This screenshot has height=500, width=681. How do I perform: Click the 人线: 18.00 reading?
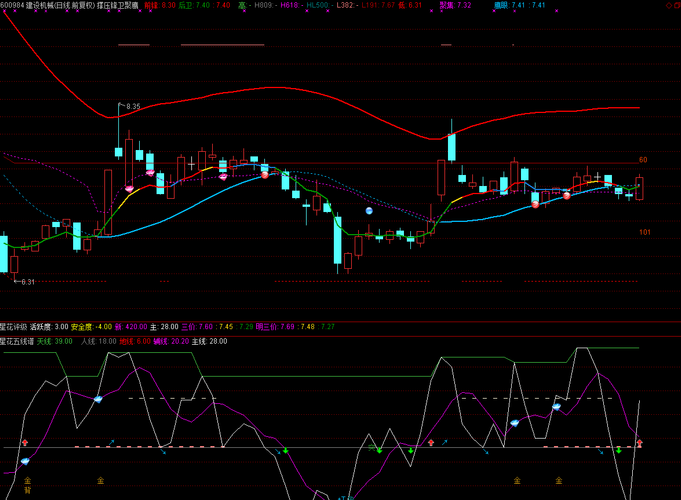pyautogui.click(x=99, y=341)
